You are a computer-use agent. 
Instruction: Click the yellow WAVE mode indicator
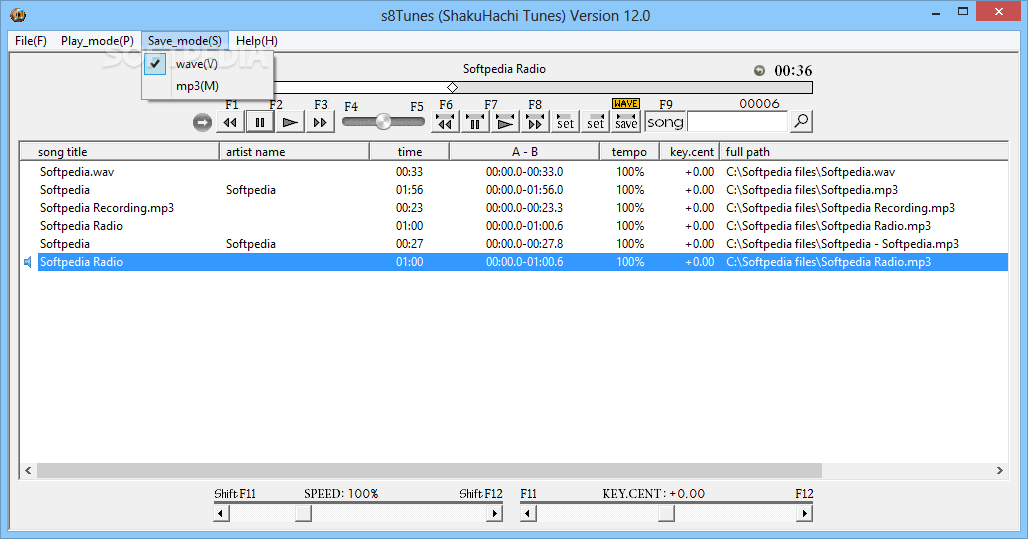click(625, 104)
